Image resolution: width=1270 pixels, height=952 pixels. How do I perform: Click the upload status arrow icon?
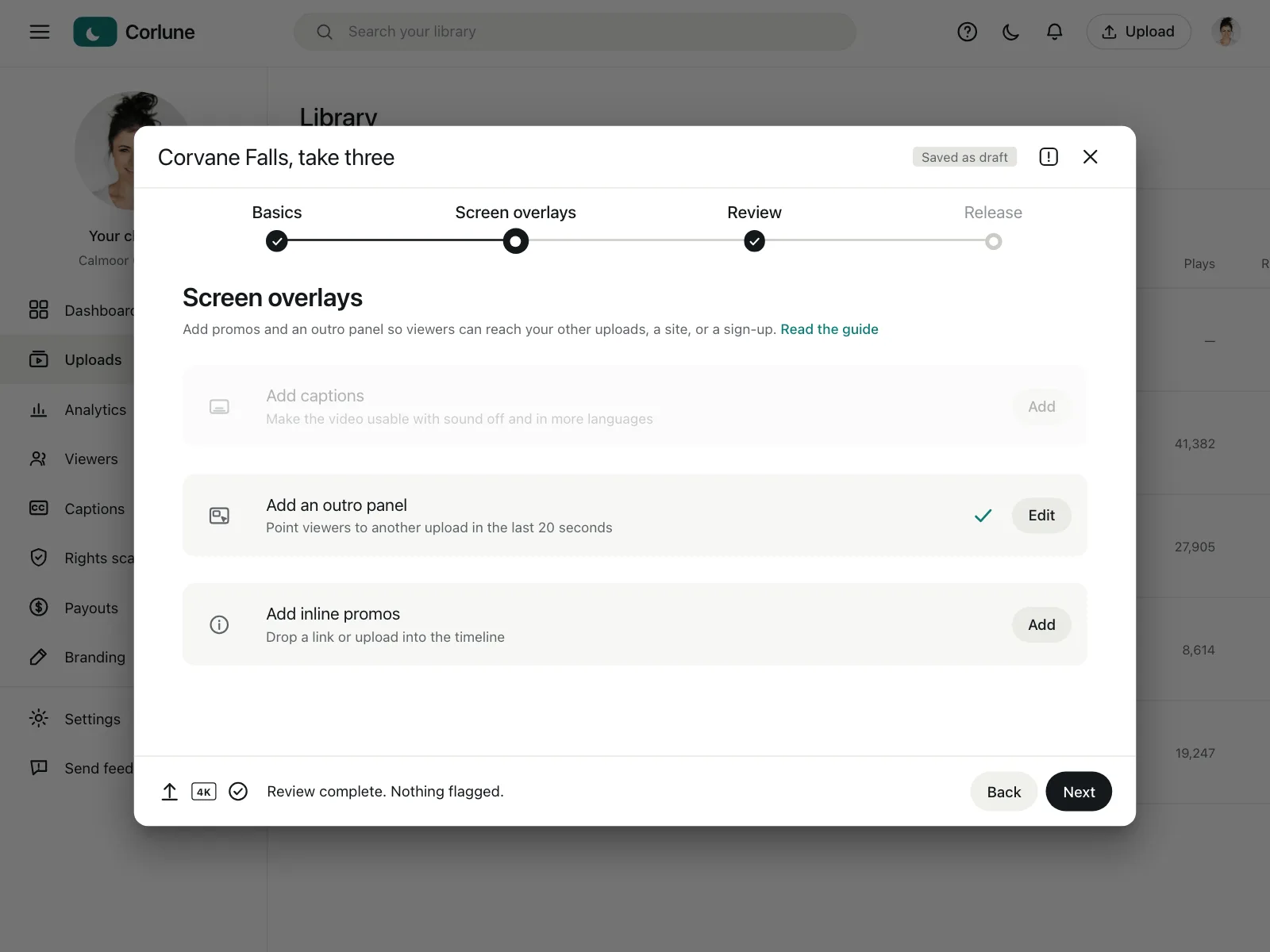tap(170, 792)
